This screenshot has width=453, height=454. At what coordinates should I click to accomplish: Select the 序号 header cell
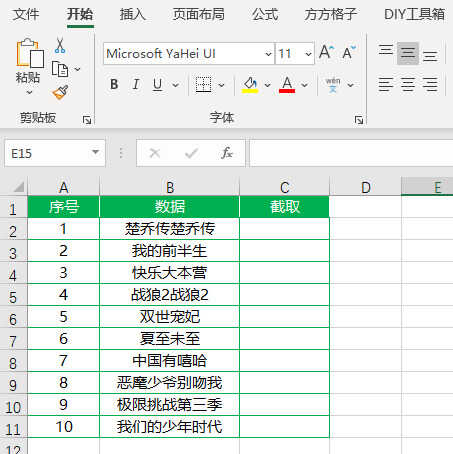click(64, 207)
